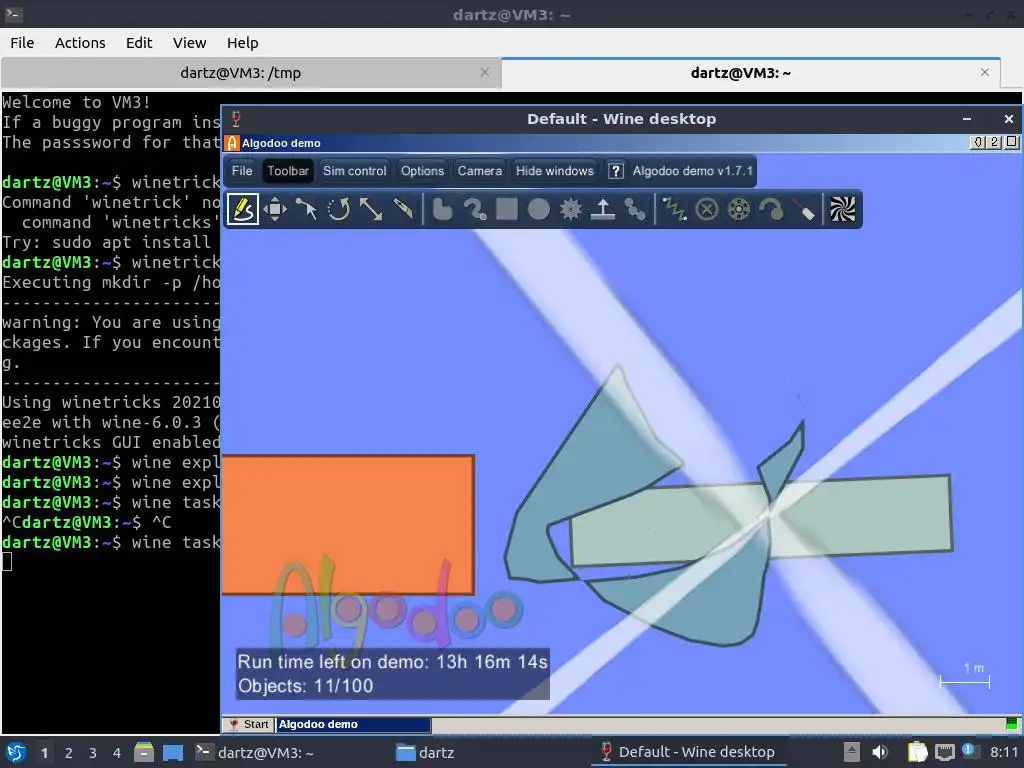Open the clipboard manager tray icon
This screenshot has width=1024, height=768.
(x=918, y=752)
